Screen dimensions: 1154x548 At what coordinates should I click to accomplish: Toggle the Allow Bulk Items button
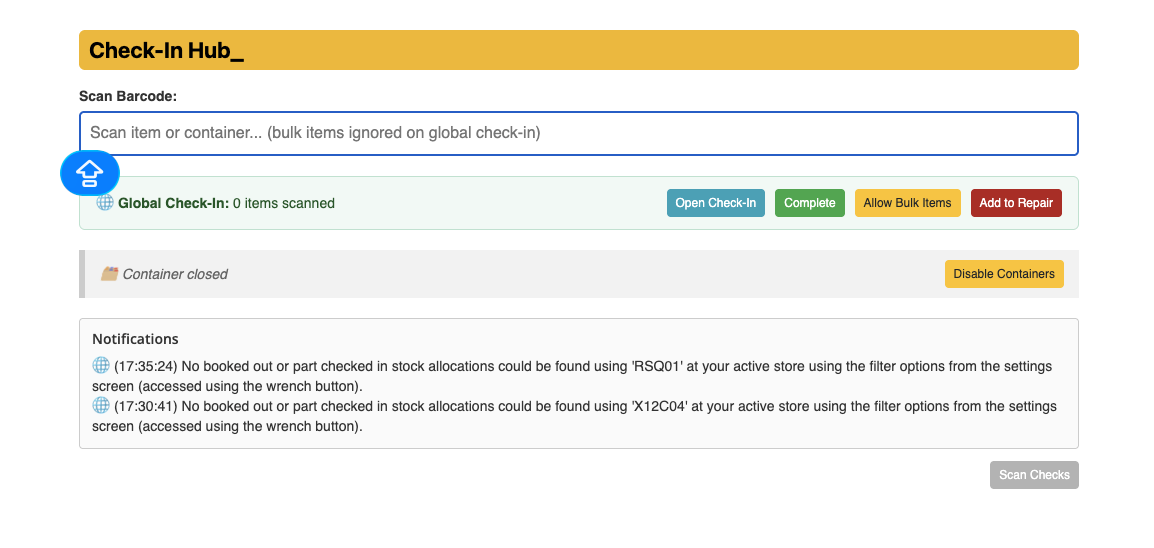coord(907,203)
